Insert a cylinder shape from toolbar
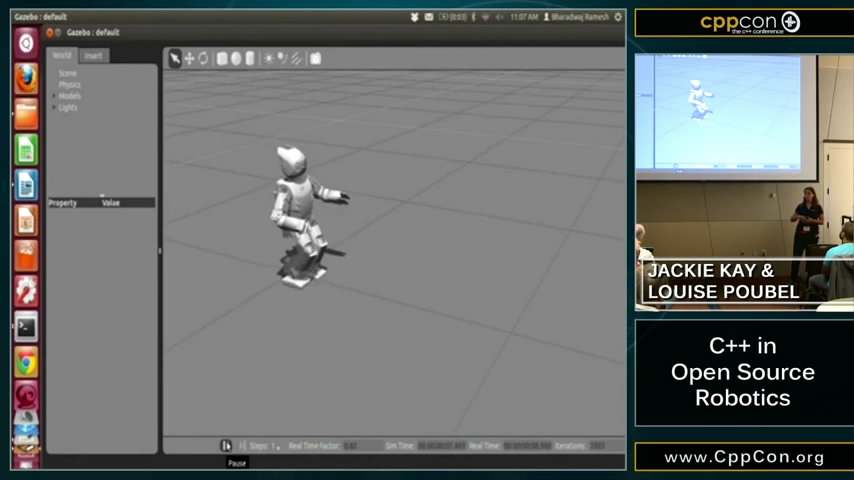This screenshot has height=480, width=854. [x=249, y=58]
